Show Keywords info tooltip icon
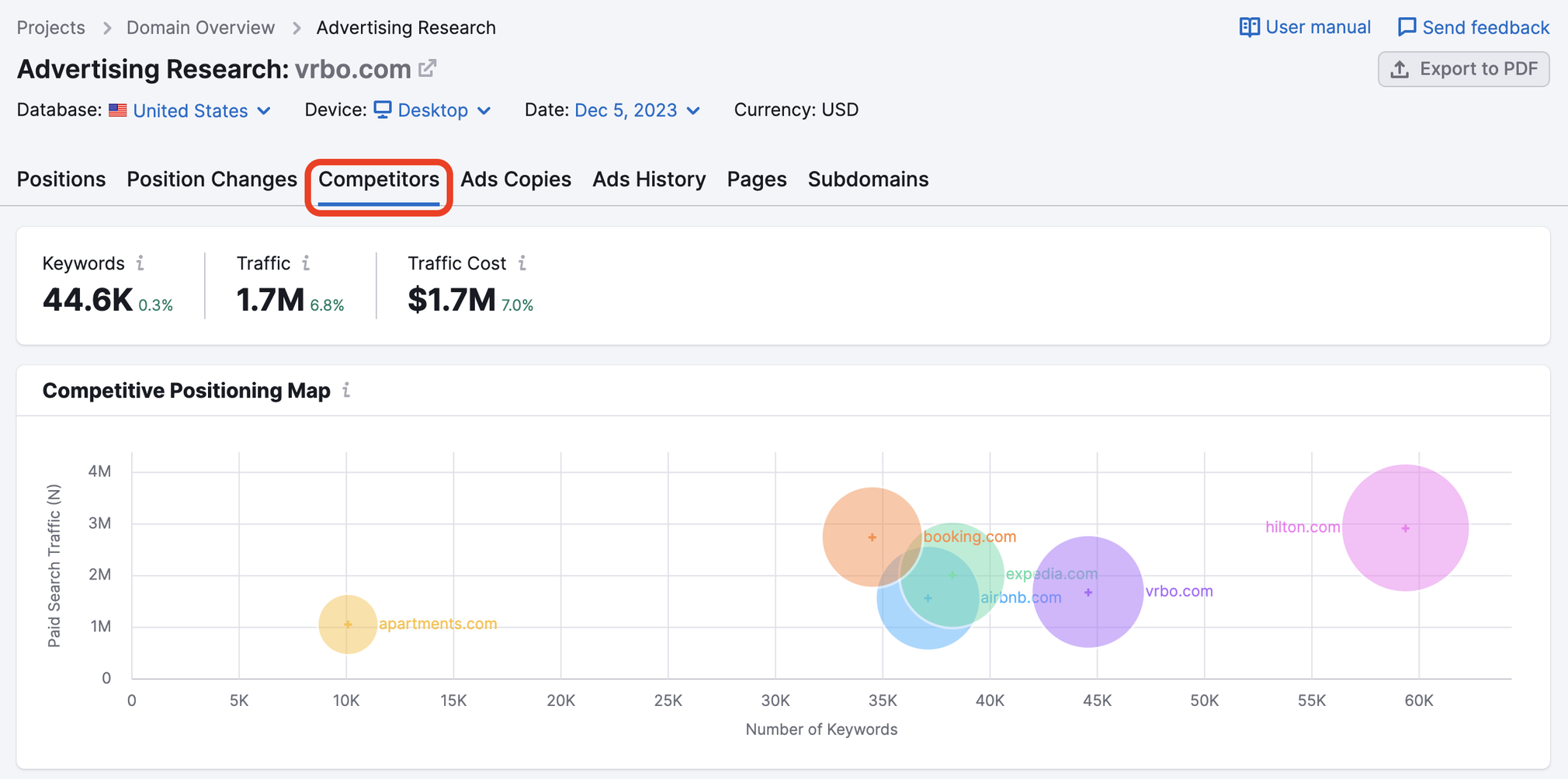The width and height of the screenshot is (1568, 779). coord(140,263)
